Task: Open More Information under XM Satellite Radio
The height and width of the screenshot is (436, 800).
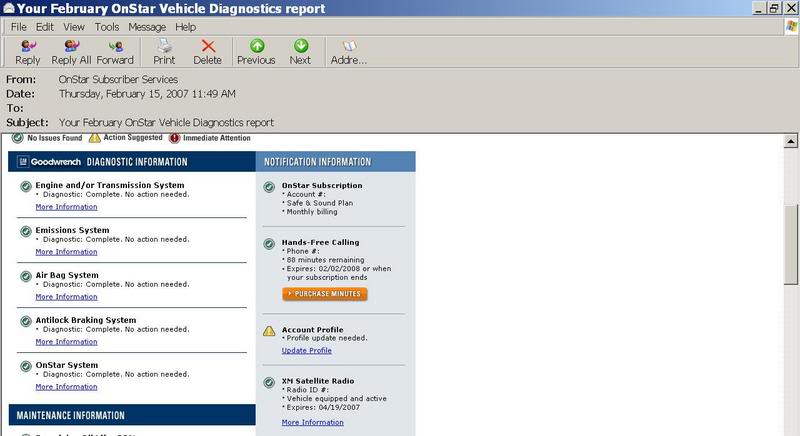Action: (312, 422)
